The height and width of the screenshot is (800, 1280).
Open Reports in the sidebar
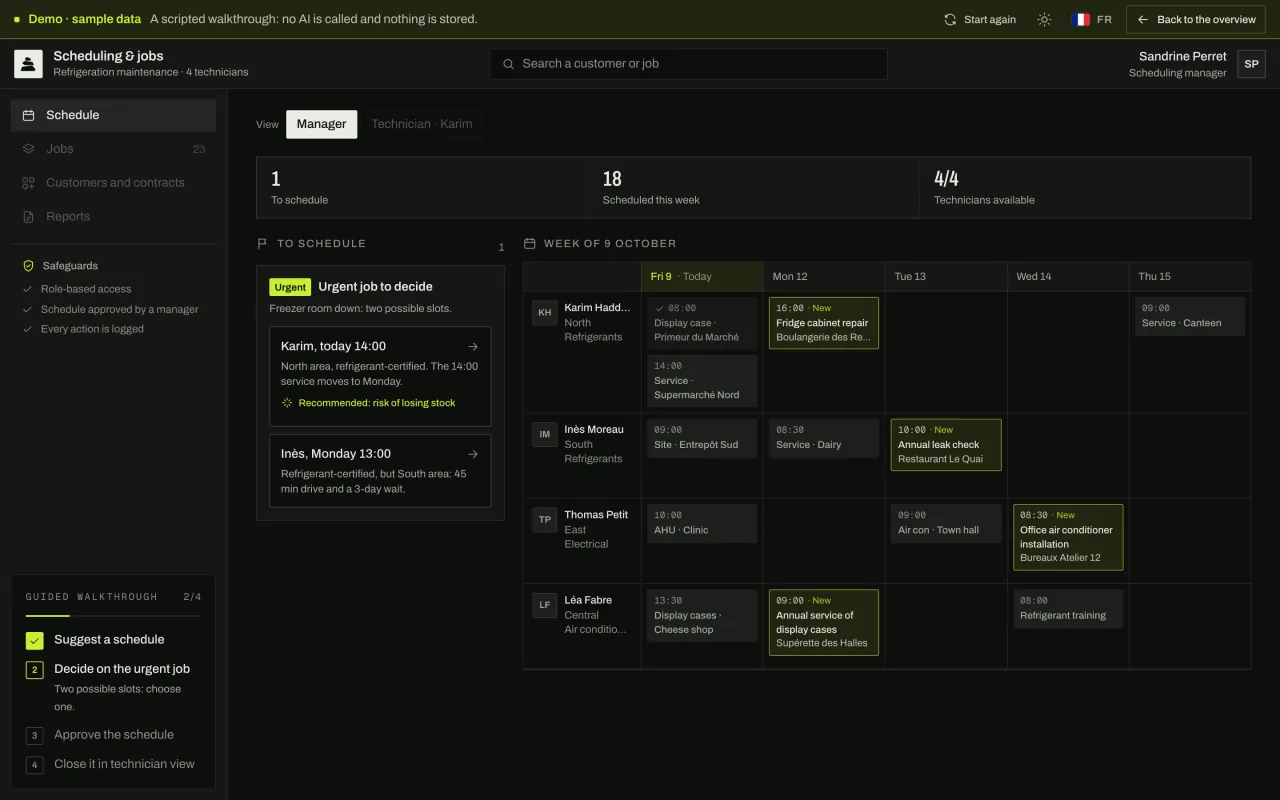click(113, 217)
